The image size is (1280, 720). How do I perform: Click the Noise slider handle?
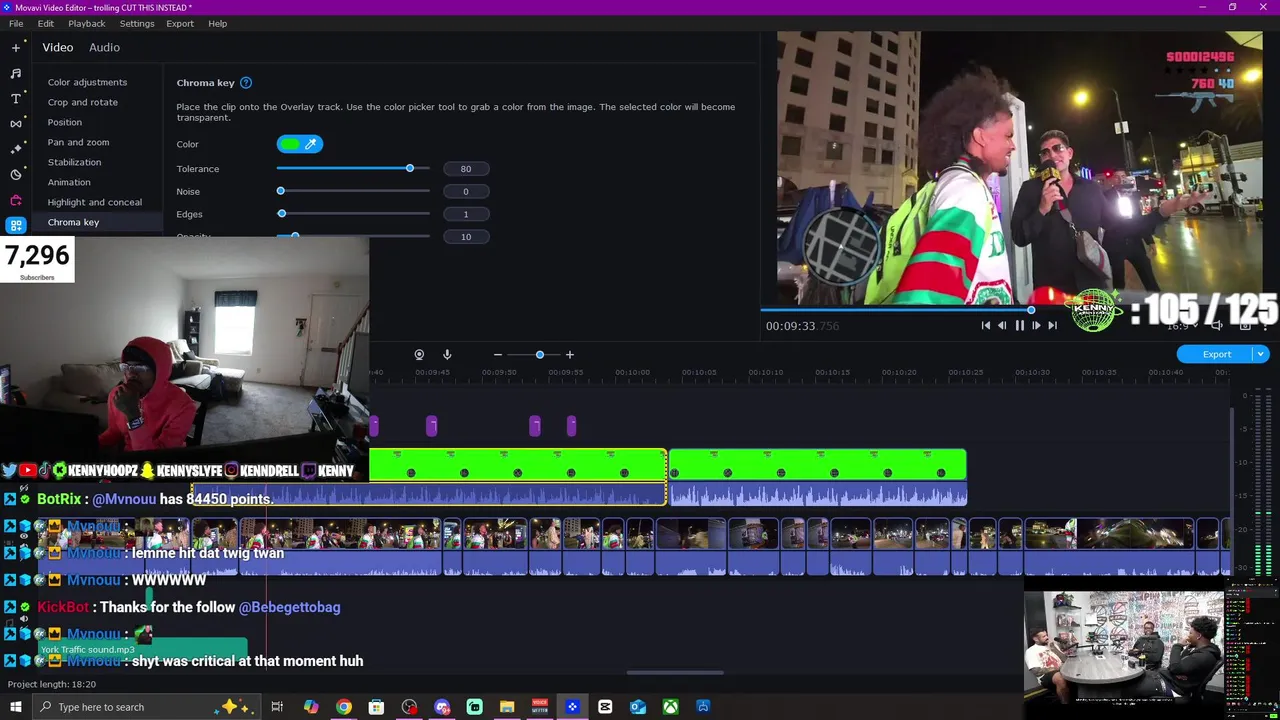[281, 191]
